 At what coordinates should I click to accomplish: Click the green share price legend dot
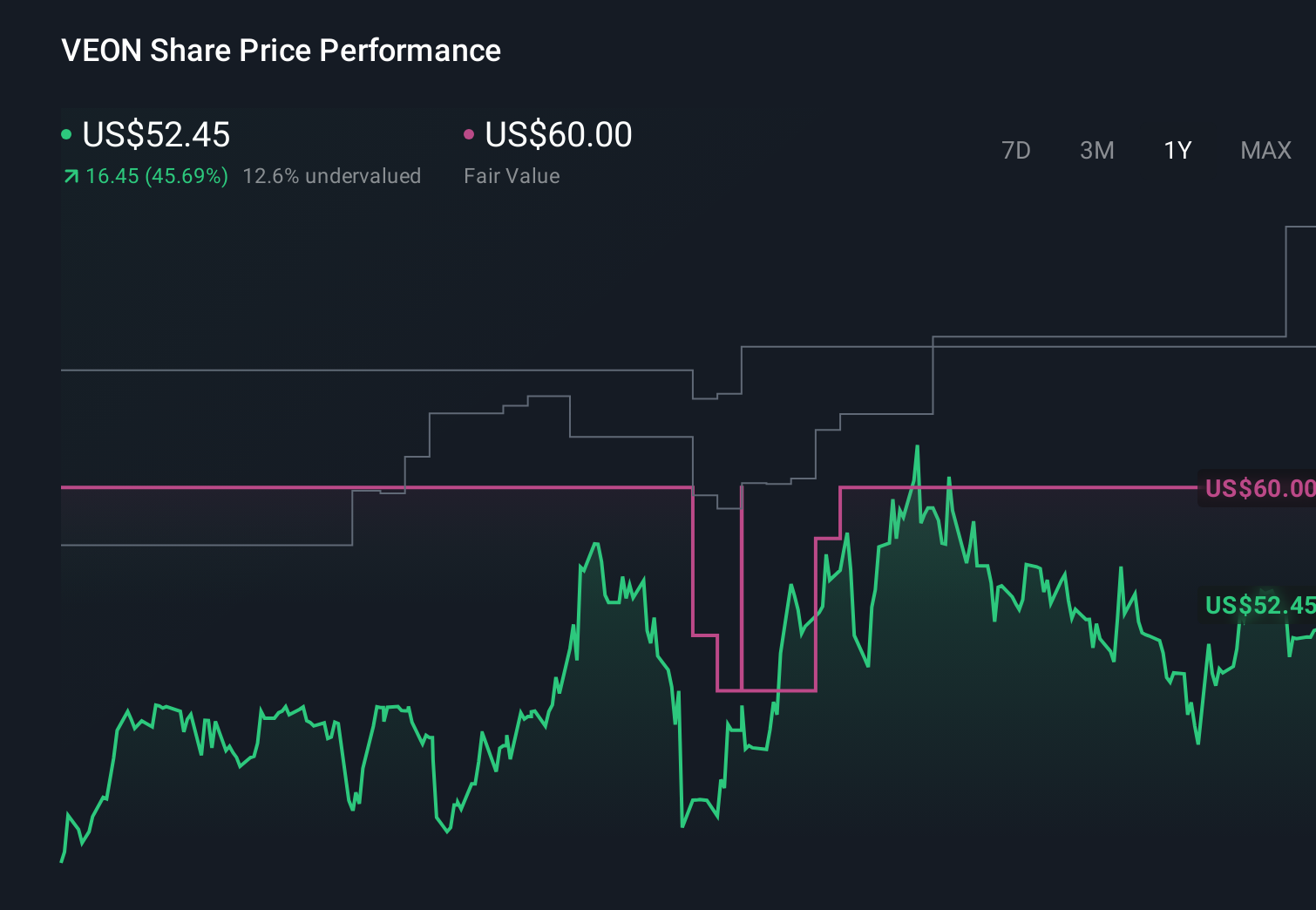pyautogui.click(x=66, y=133)
